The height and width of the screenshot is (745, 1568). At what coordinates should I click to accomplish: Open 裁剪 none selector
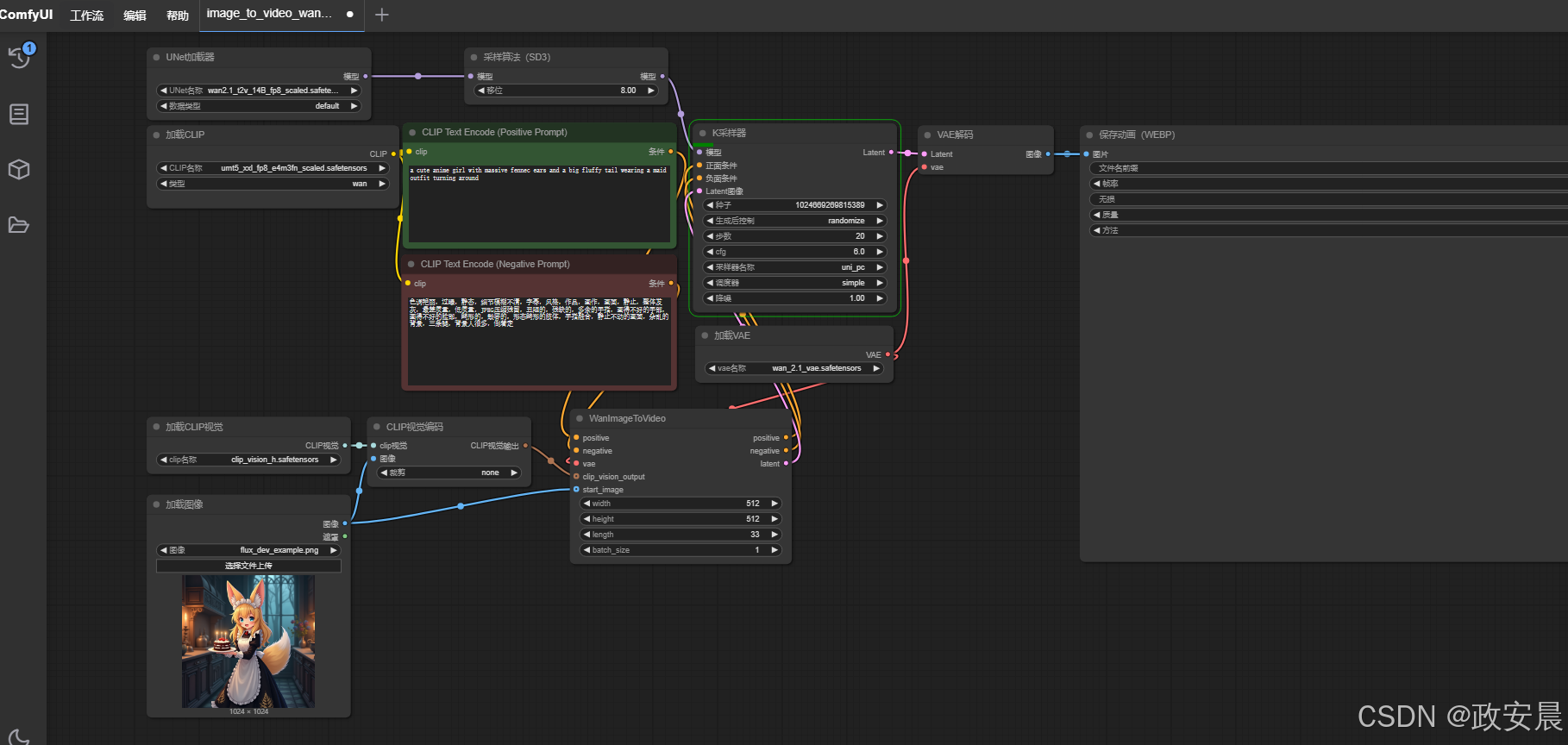coord(449,473)
